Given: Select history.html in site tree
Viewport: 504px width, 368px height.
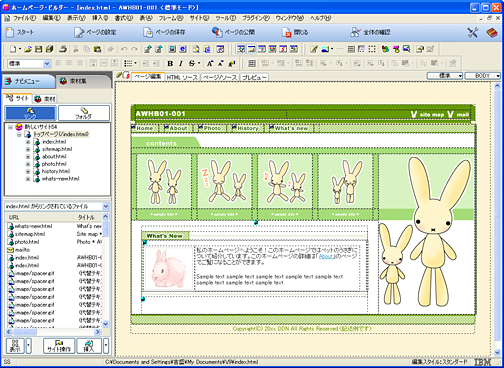Looking at the screenshot, I should pos(56,171).
